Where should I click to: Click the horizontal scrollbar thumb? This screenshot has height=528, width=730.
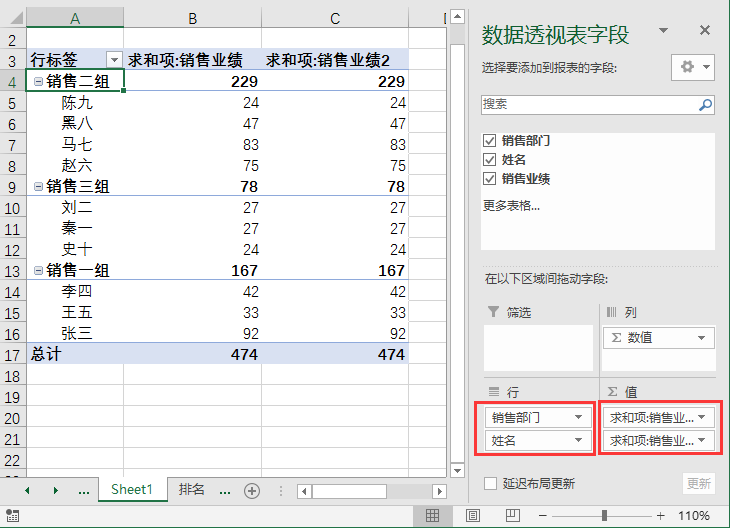(349, 491)
